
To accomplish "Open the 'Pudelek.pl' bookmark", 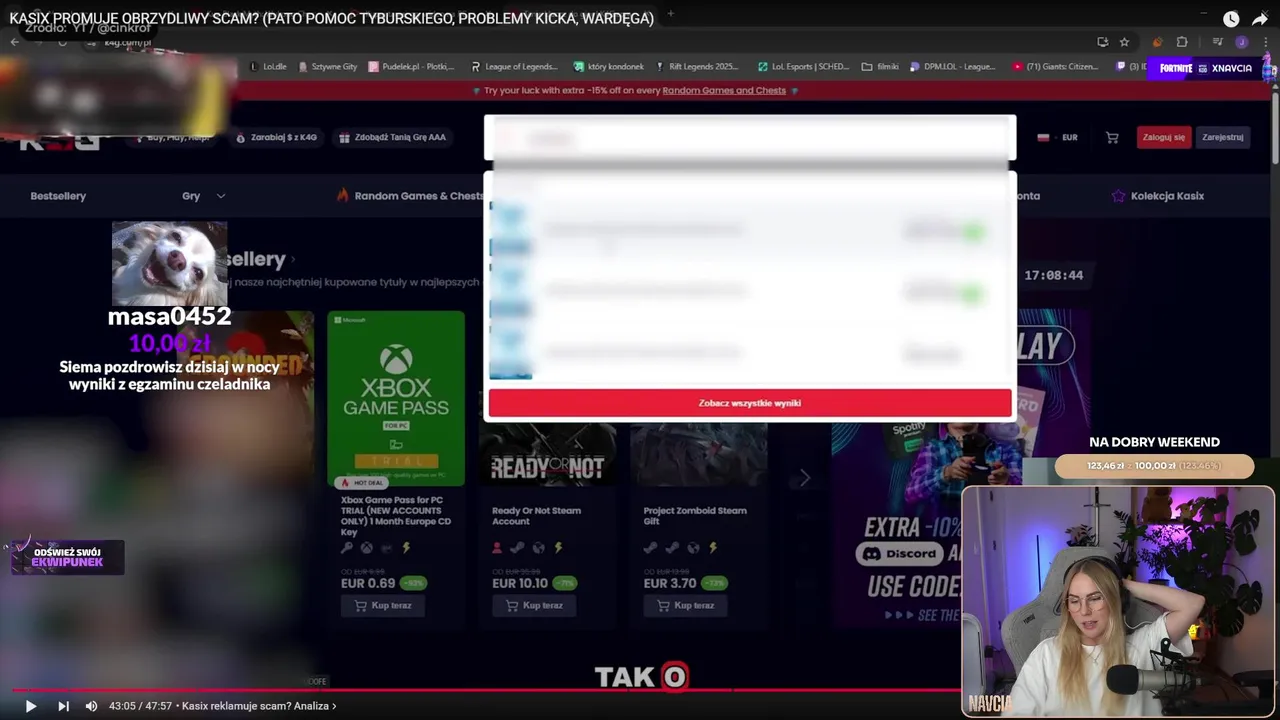I will click(x=411, y=67).
